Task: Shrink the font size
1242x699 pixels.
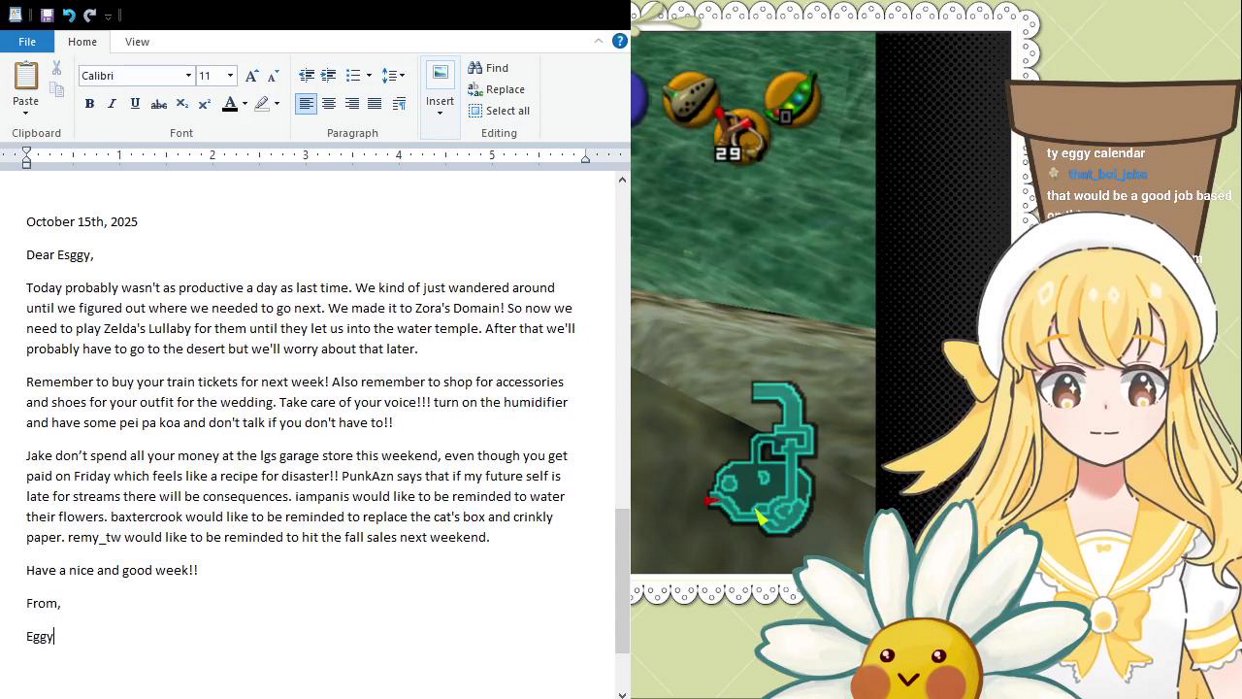Action: (x=273, y=76)
